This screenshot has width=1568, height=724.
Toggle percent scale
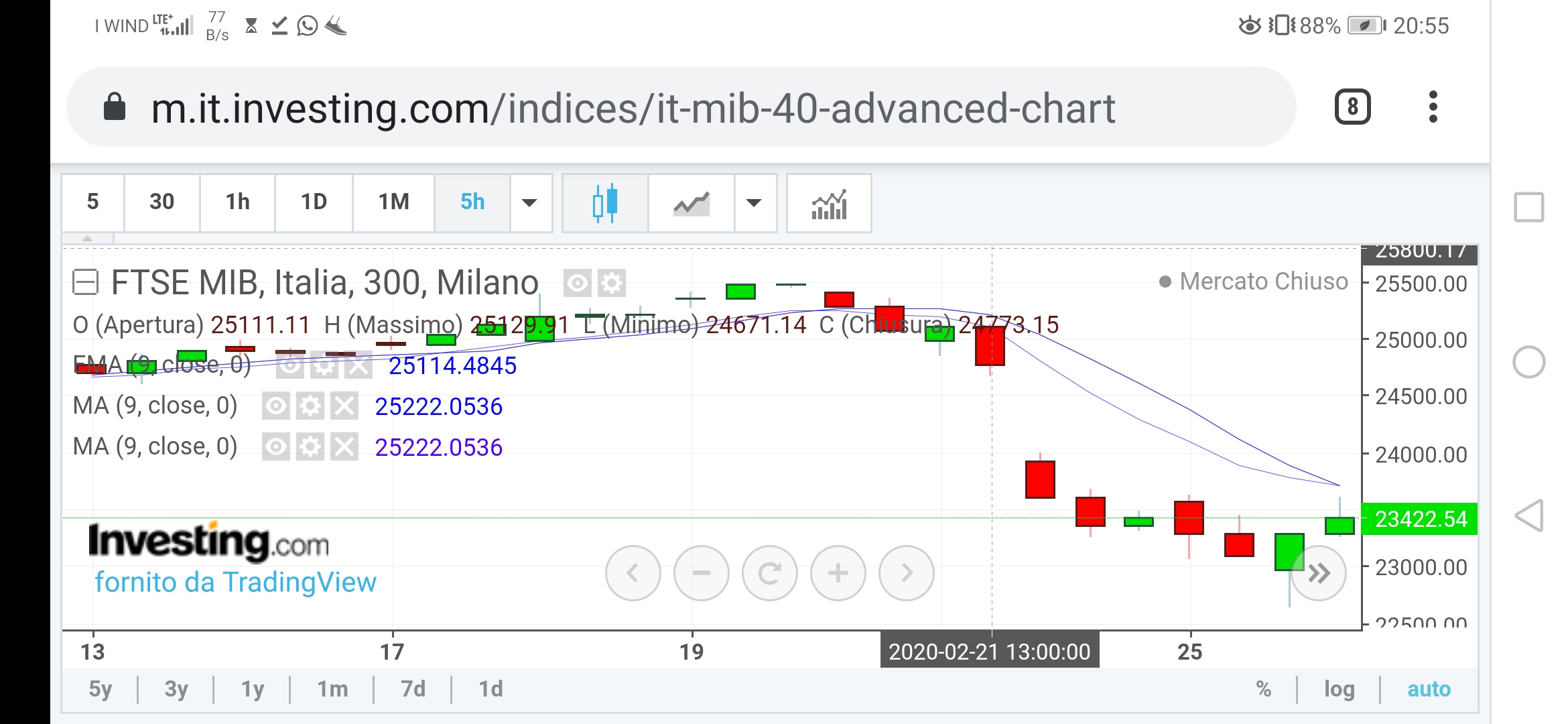point(1264,689)
